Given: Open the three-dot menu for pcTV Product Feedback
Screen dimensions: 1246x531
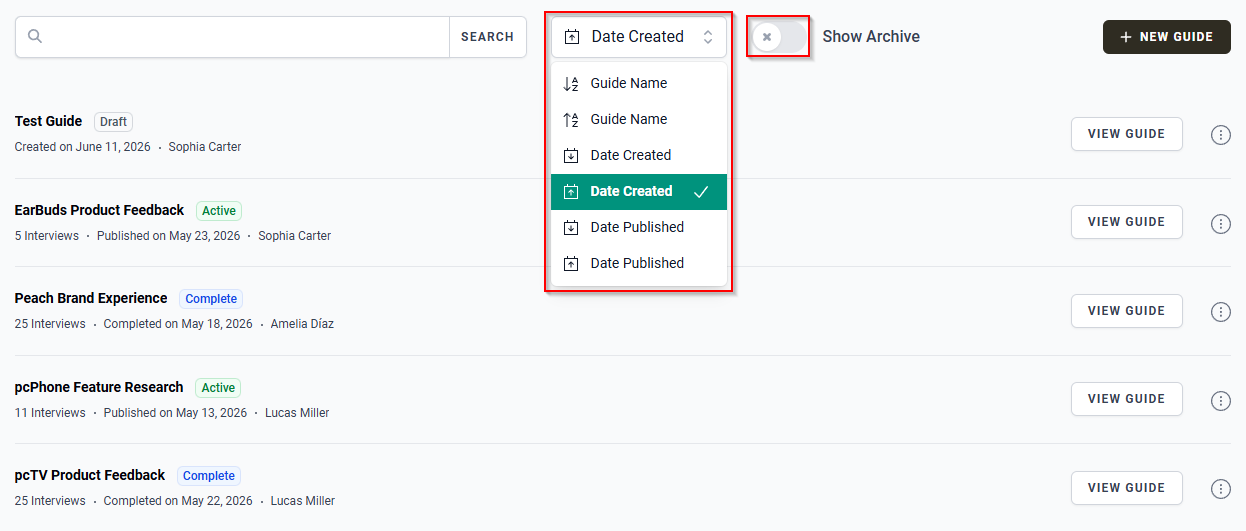Looking at the screenshot, I should 1220,489.
